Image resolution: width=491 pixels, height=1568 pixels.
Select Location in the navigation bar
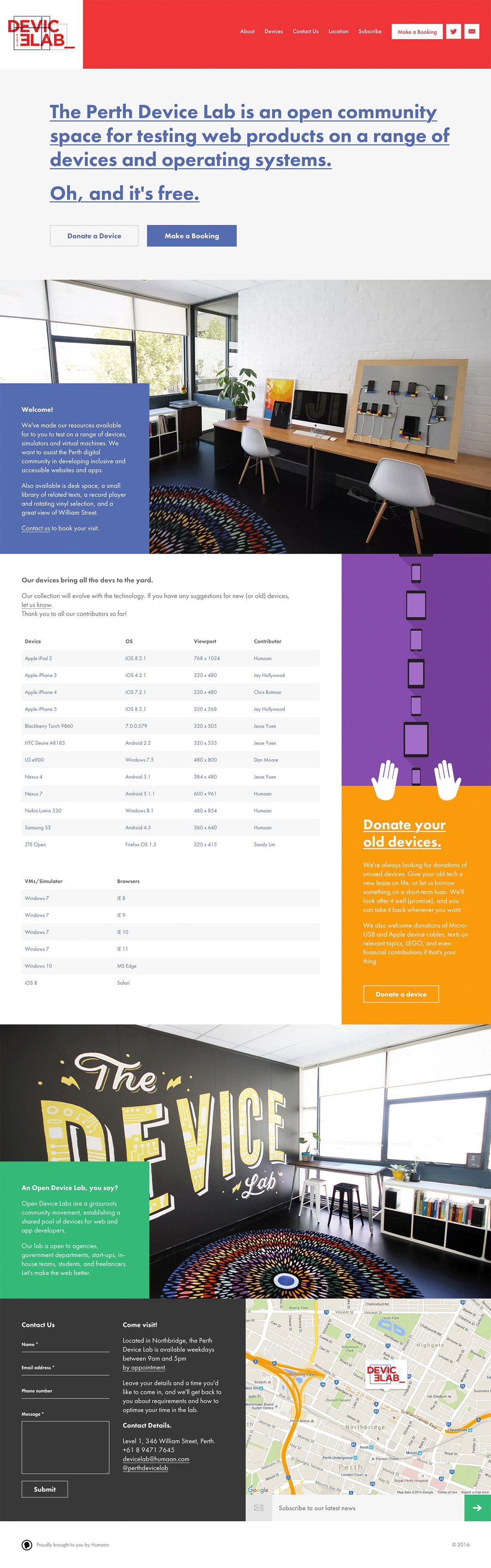pyautogui.click(x=339, y=31)
